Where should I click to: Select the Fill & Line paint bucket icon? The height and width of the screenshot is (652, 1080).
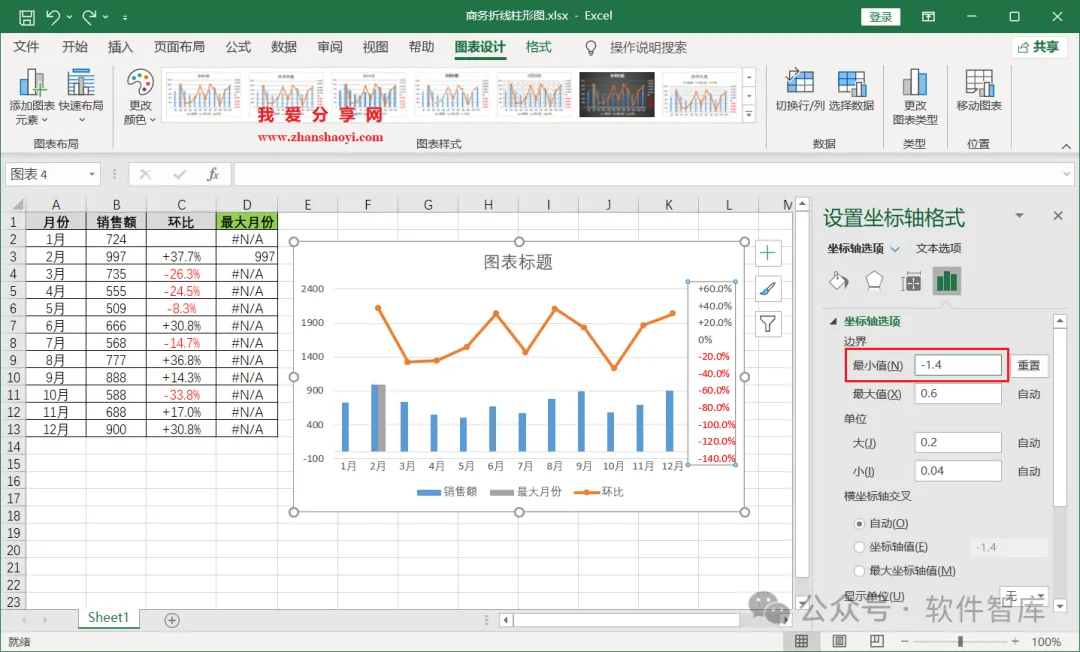coord(838,281)
